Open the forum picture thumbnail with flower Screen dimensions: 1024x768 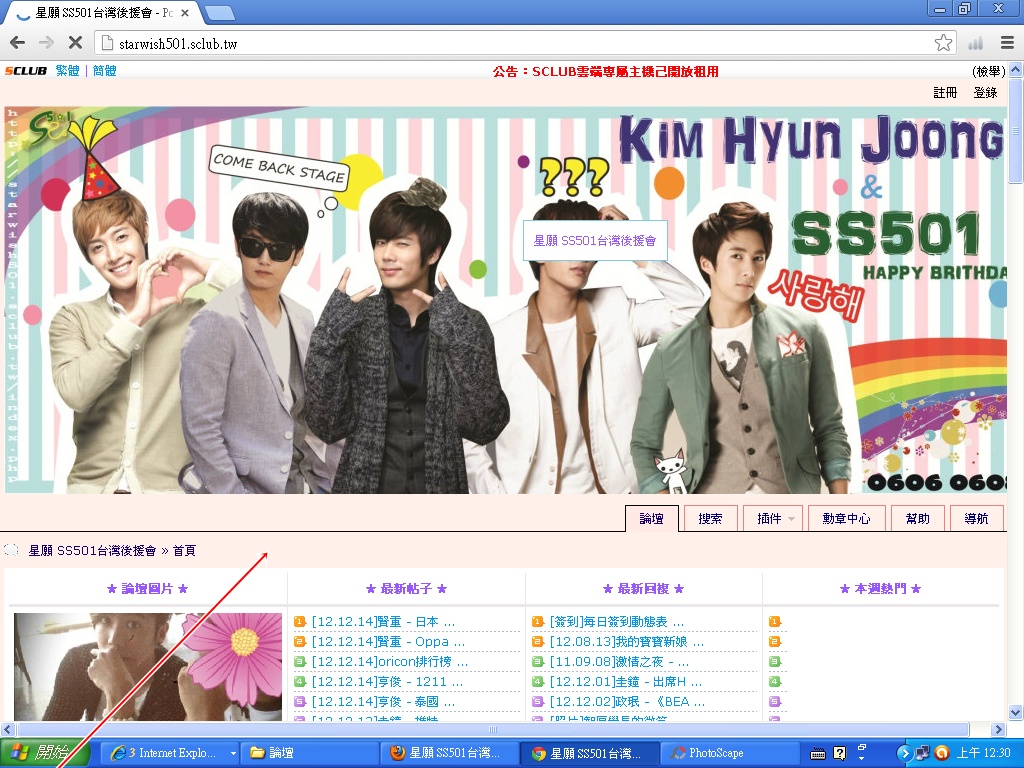click(148, 667)
